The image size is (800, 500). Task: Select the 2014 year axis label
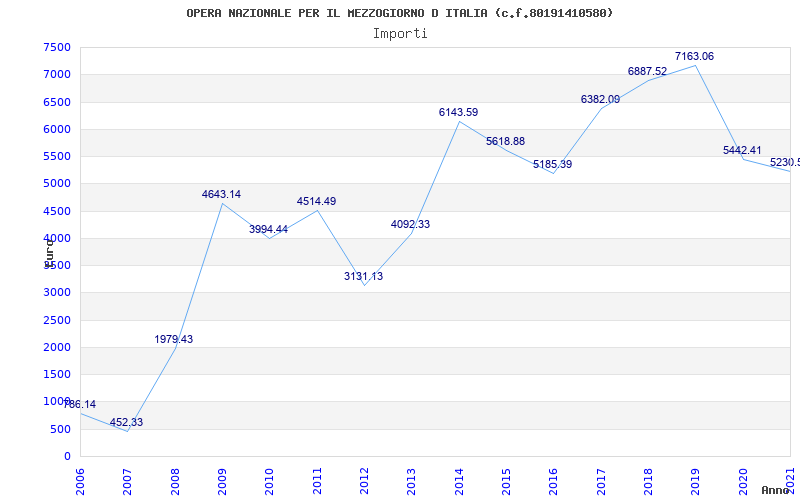pyautogui.click(x=459, y=481)
